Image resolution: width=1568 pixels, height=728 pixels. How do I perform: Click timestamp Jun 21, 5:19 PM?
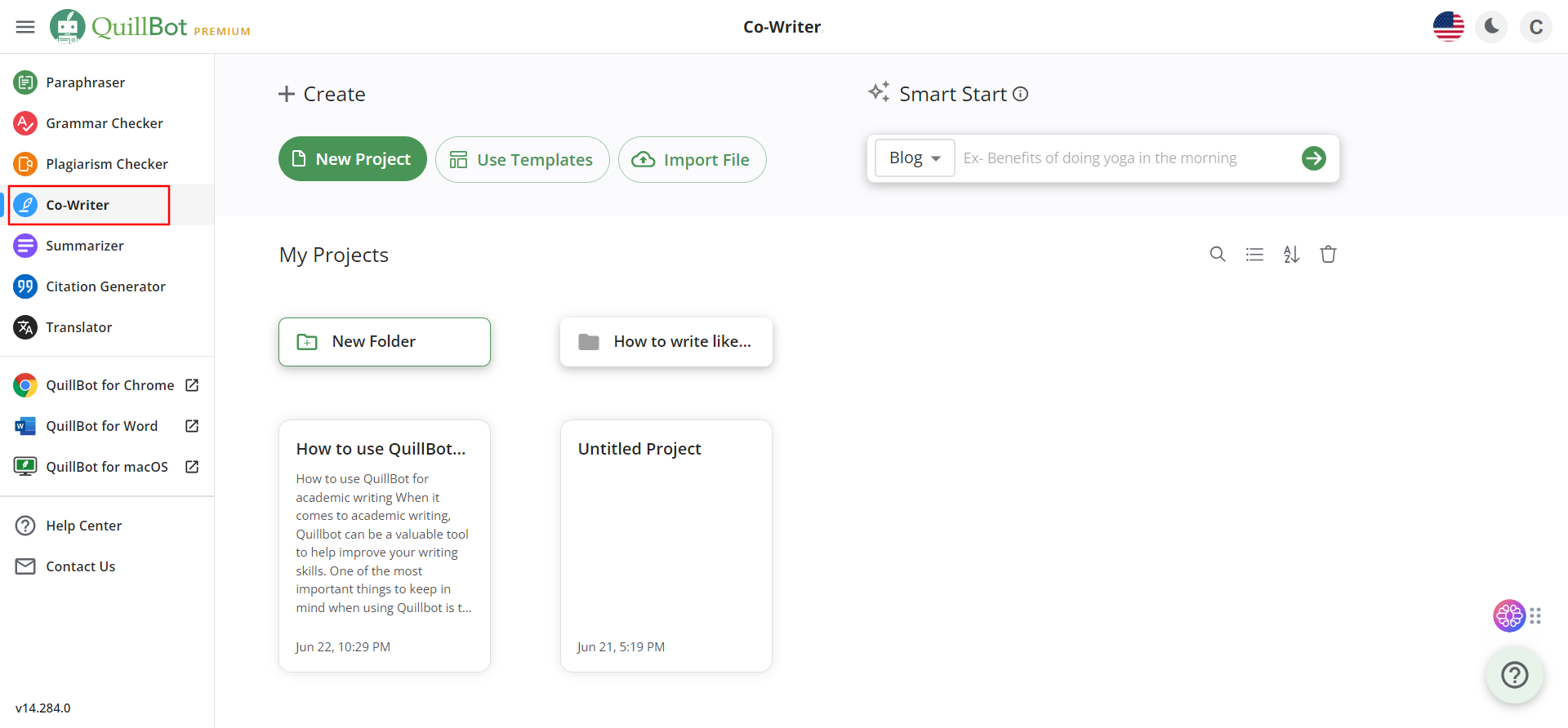(621, 647)
